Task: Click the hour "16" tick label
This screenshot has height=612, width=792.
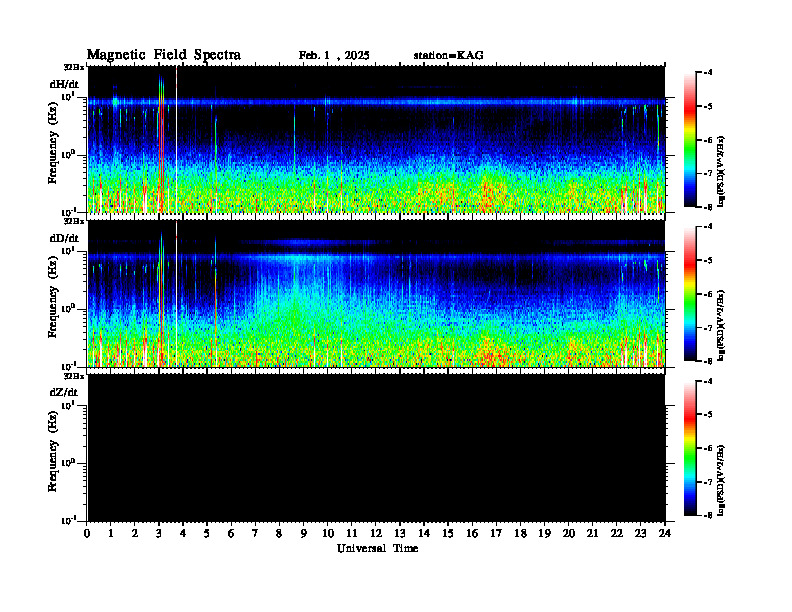Action: coord(472,533)
